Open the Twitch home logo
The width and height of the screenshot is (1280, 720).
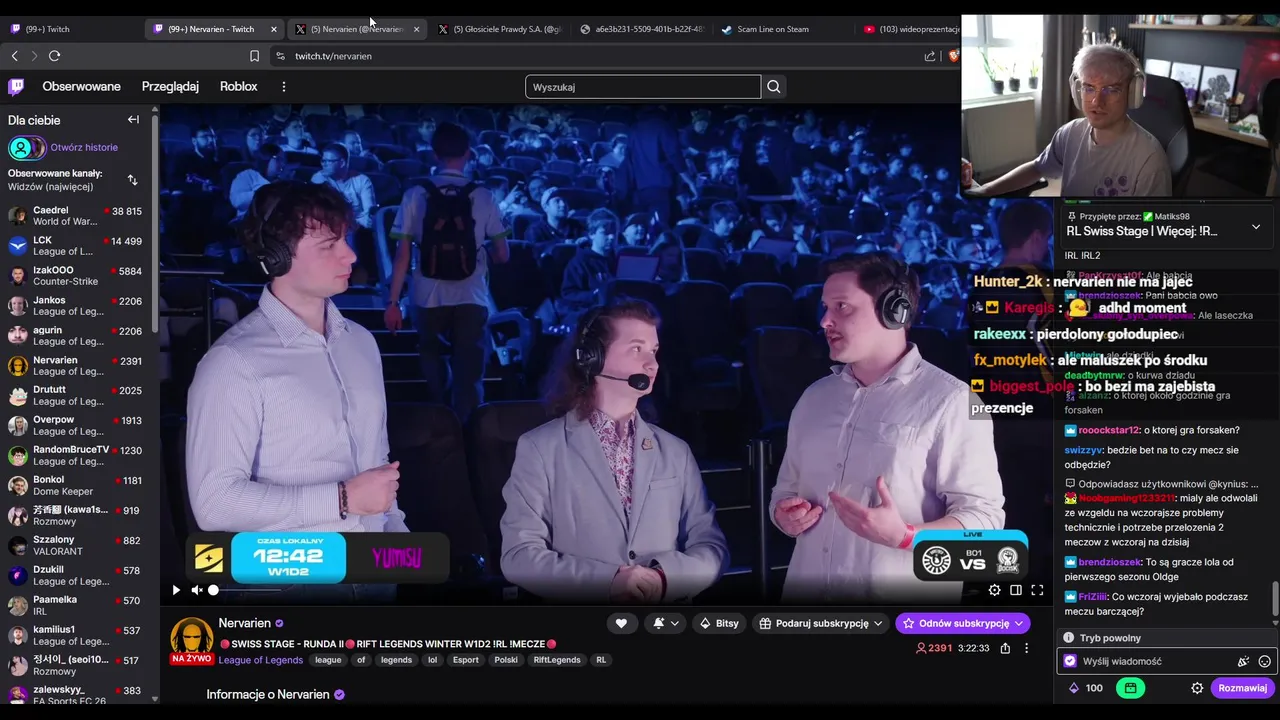(x=16, y=87)
